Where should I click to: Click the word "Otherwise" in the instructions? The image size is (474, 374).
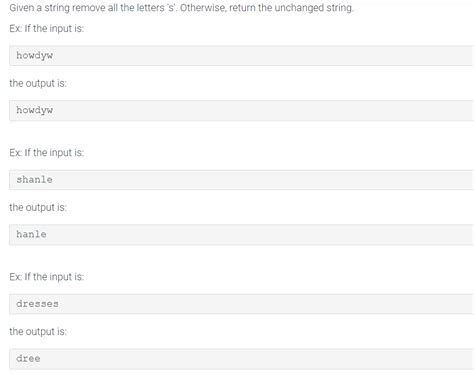202,7
